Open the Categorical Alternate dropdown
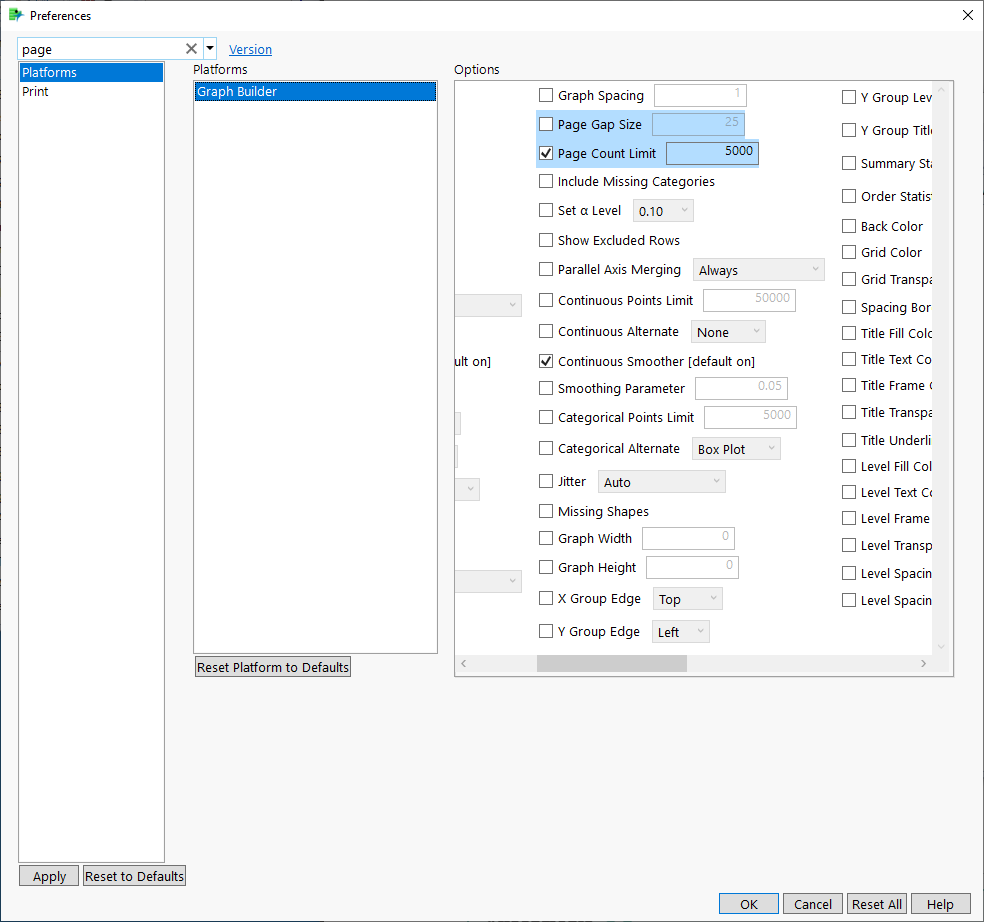The image size is (984, 922). (736, 448)
